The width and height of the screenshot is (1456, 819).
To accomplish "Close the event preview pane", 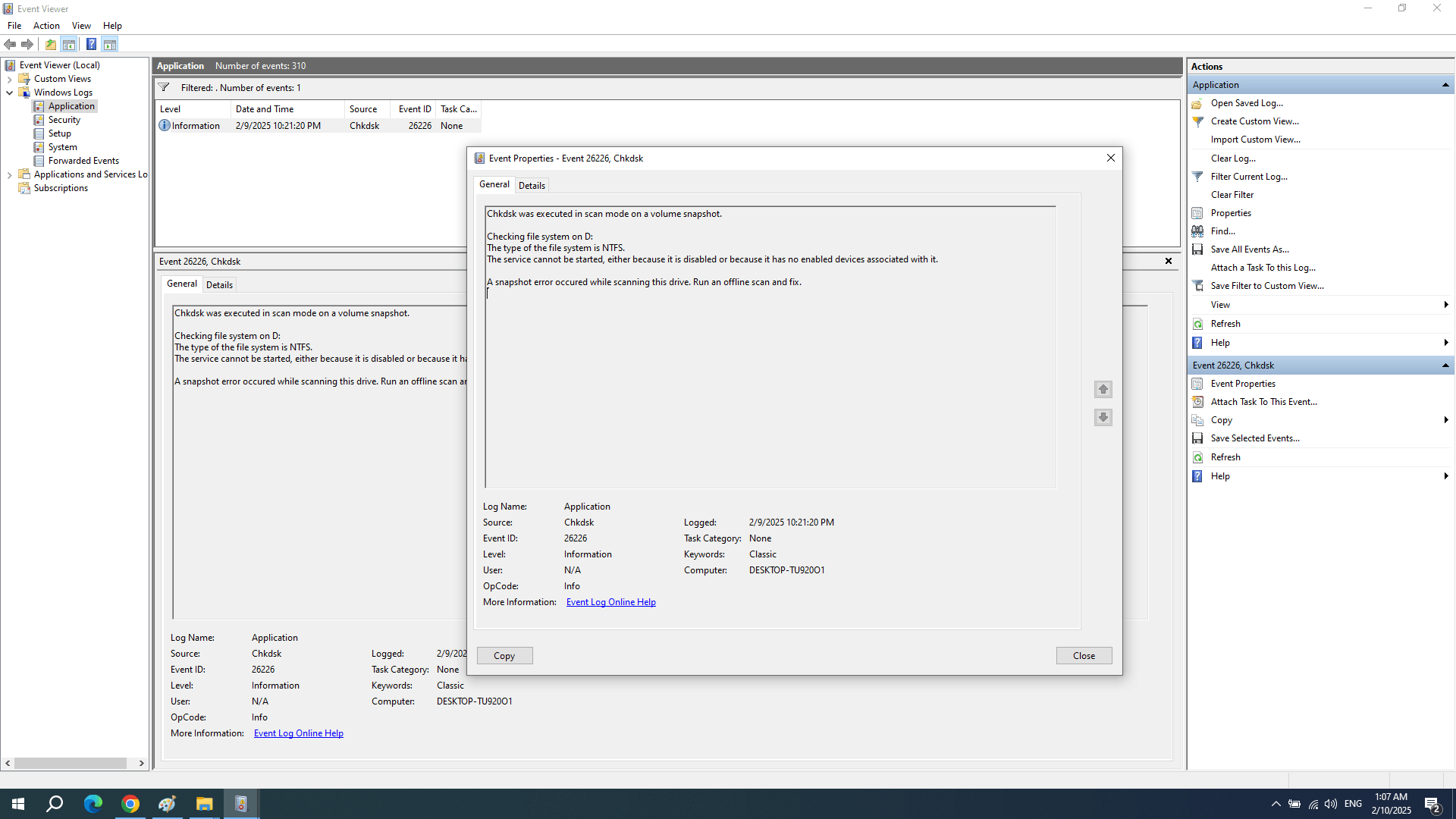I will [1168, 261].
